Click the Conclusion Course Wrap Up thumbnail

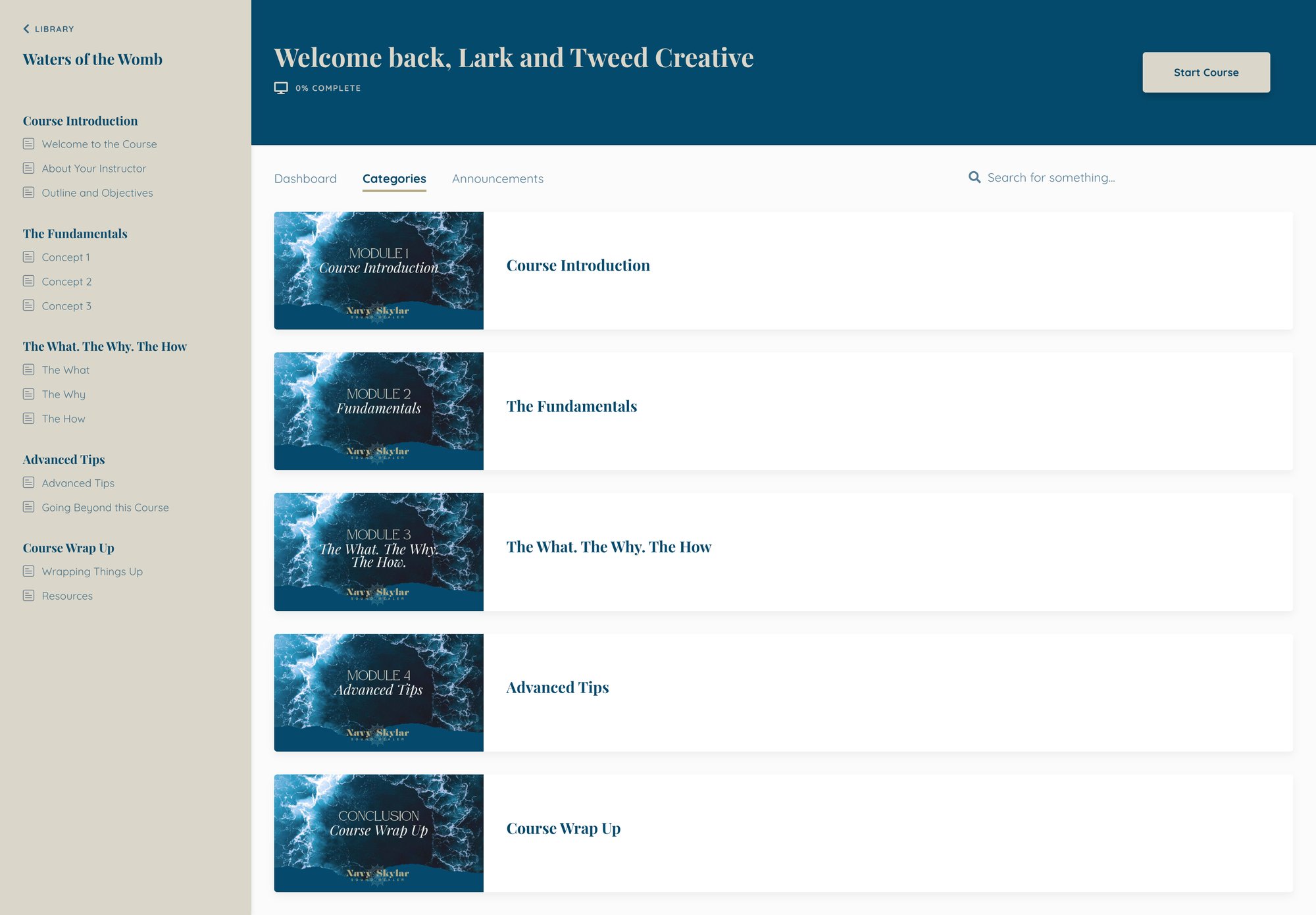(378, 833)
